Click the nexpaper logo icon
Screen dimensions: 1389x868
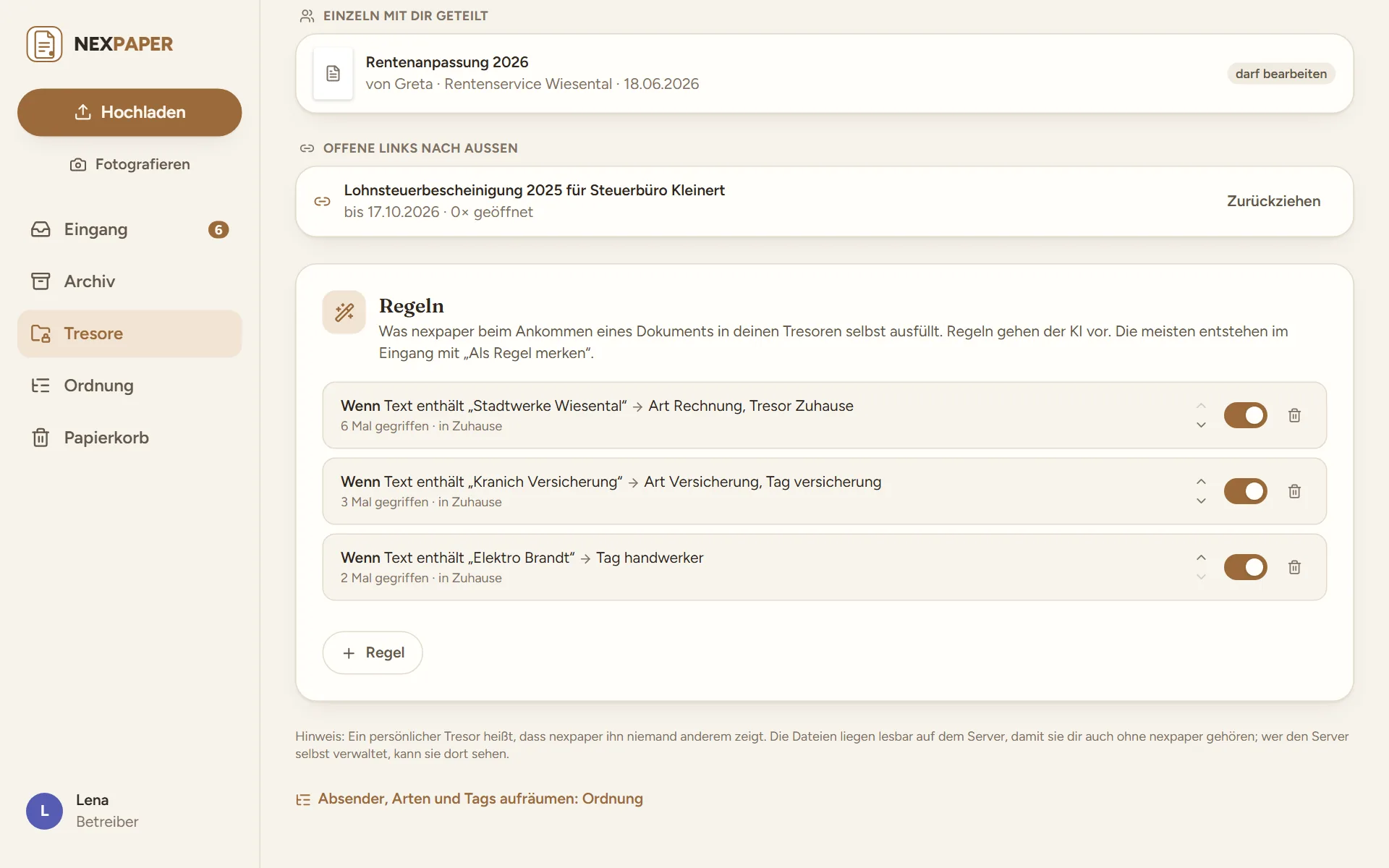pos(44,44)
